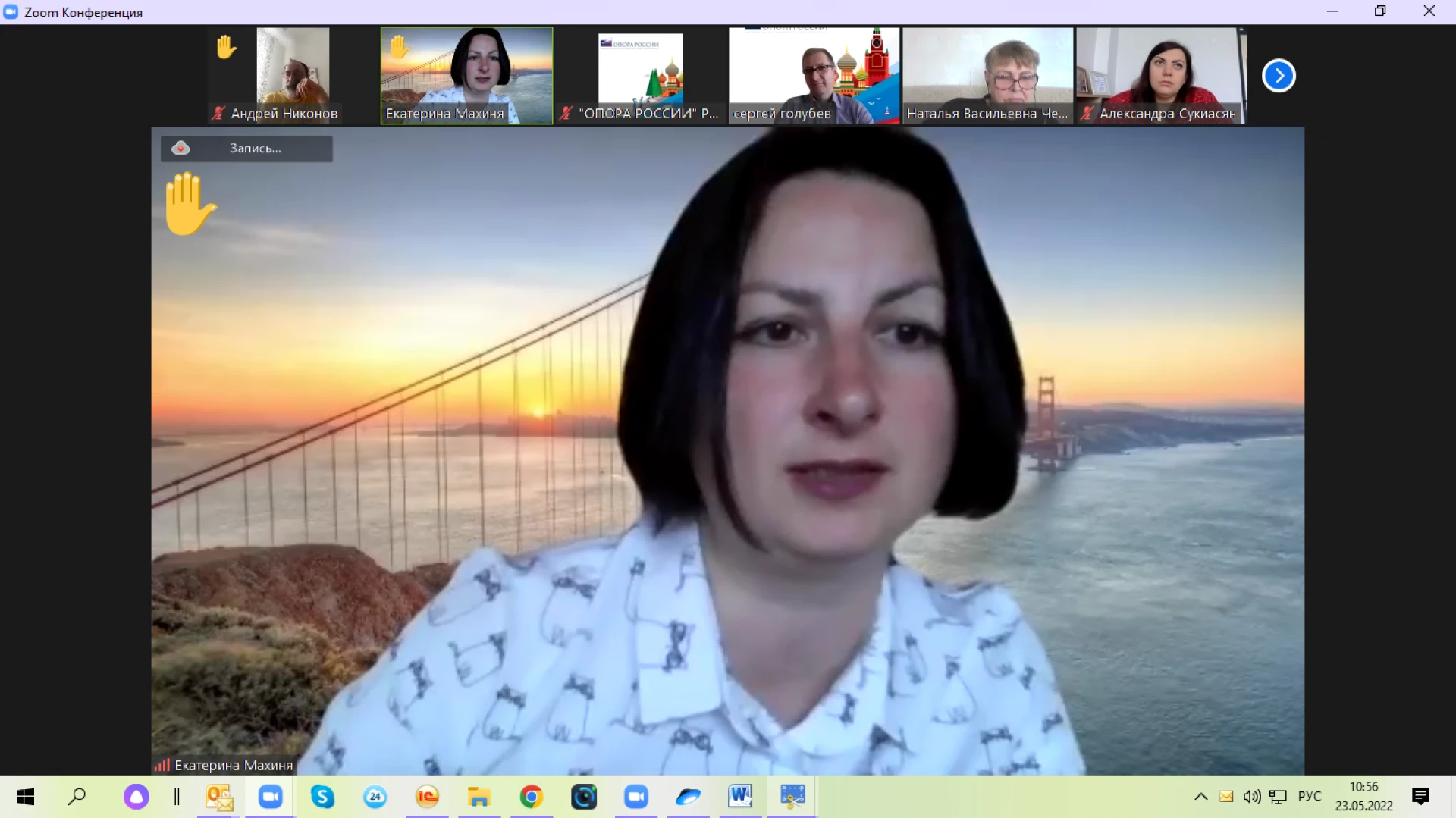Click the next participants arrow button
1456x818 pixels.
(1279, 76)
